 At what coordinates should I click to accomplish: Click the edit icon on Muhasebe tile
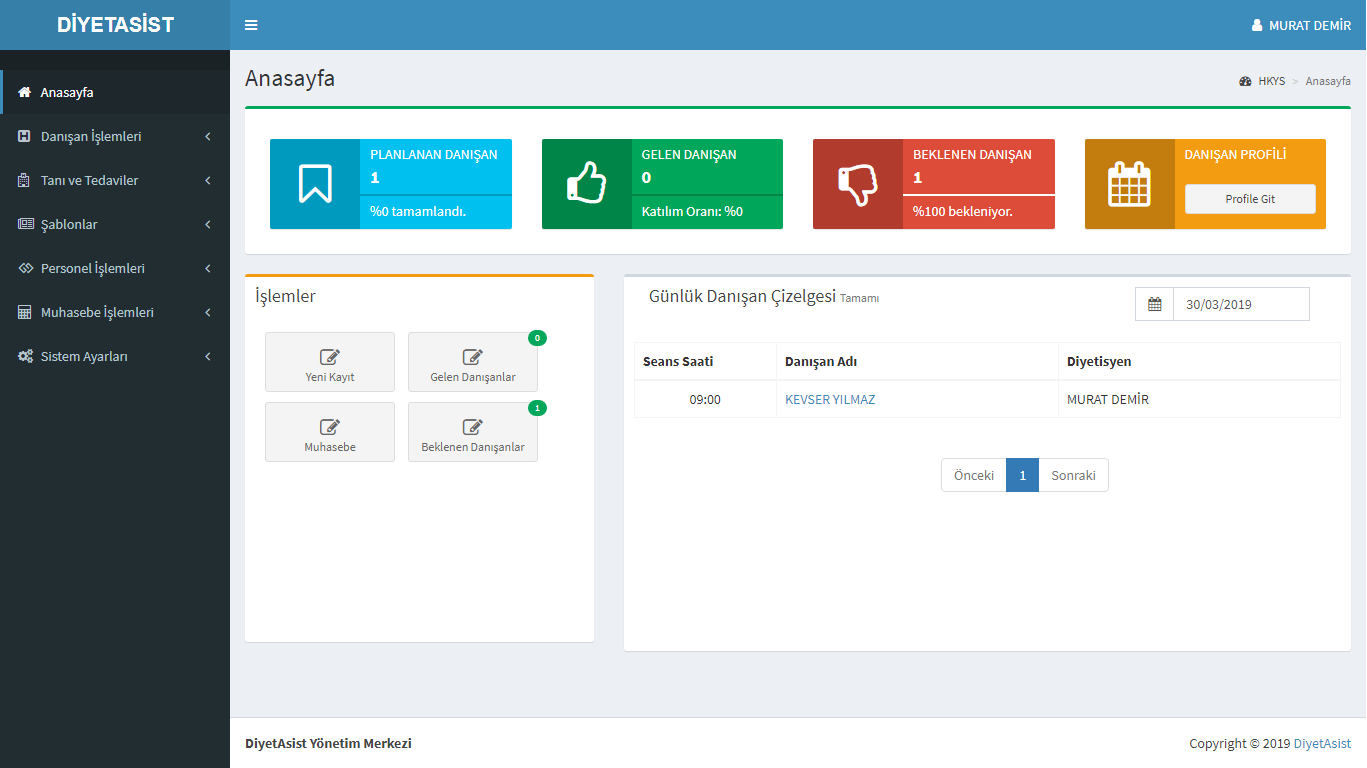point(330,427)
